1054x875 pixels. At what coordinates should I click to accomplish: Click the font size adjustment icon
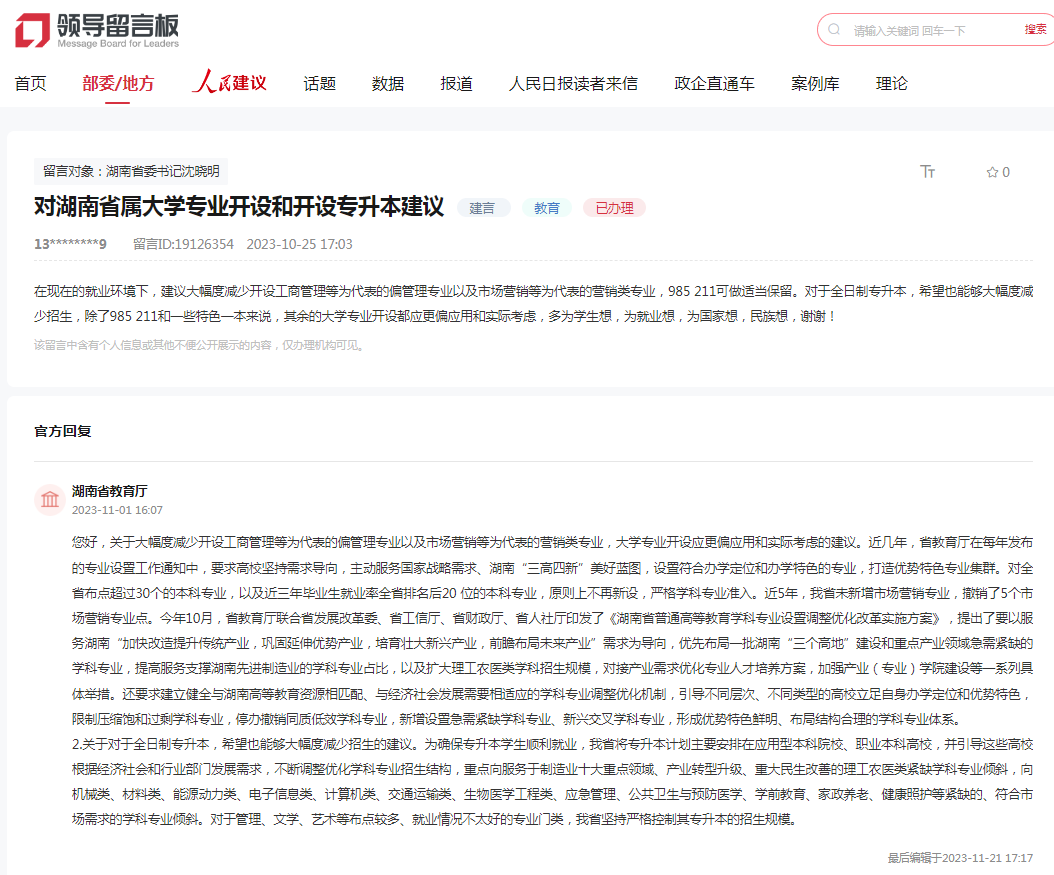point(927,172)
